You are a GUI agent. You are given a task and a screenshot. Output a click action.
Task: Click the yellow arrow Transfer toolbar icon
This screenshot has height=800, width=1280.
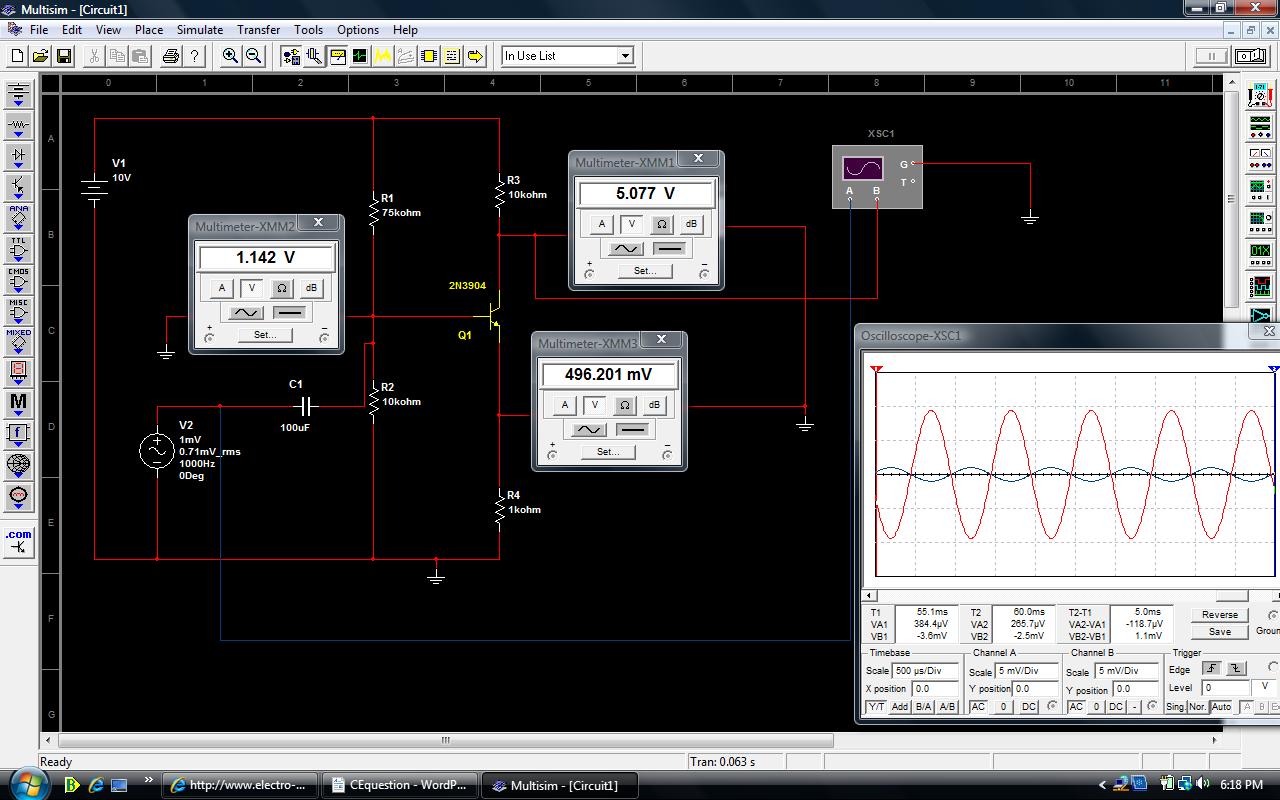(475, 56)
